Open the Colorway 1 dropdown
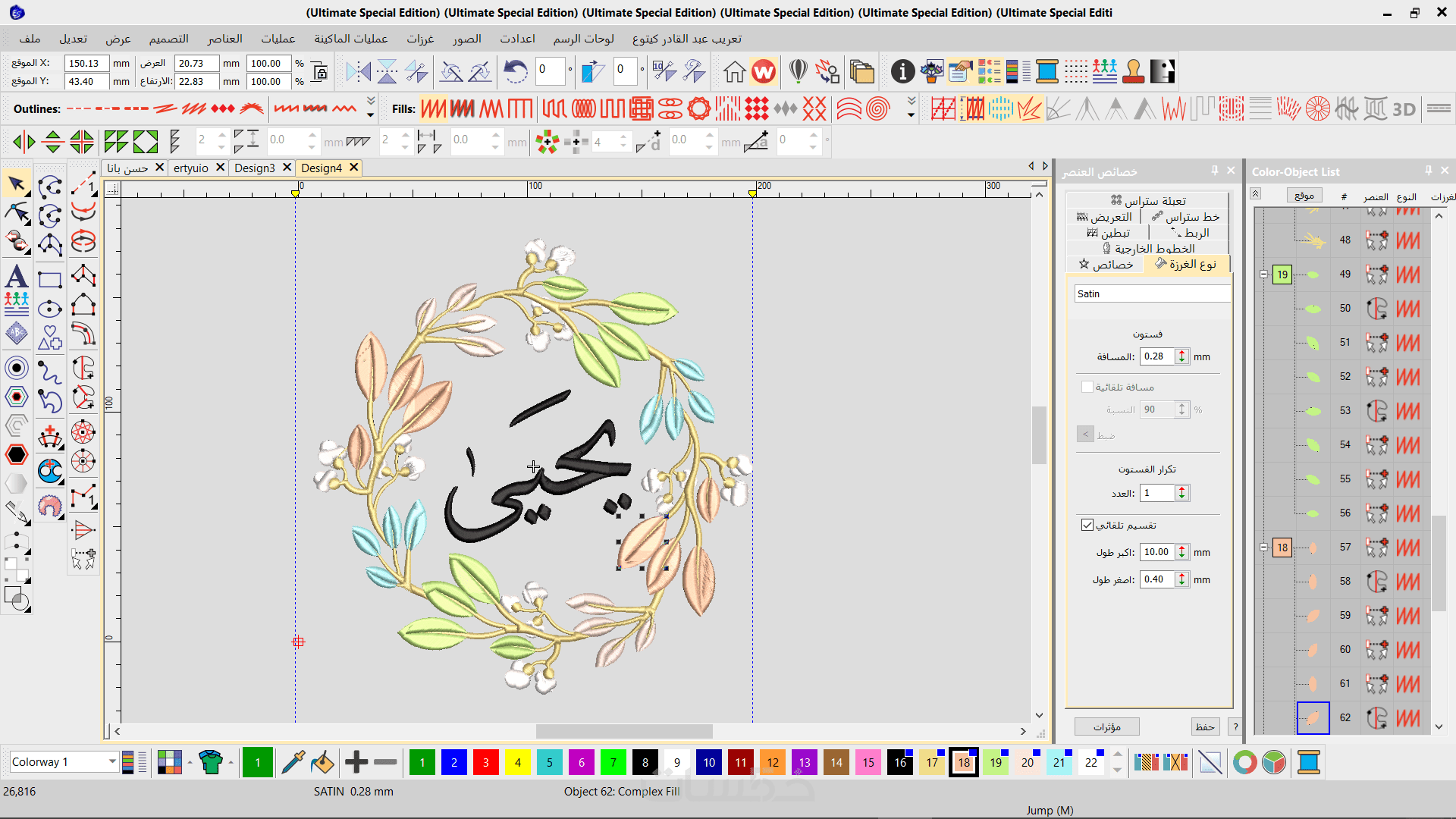The height and width of the screenshot is (819, 1456). pyautogui.click(x=112, y=761)
